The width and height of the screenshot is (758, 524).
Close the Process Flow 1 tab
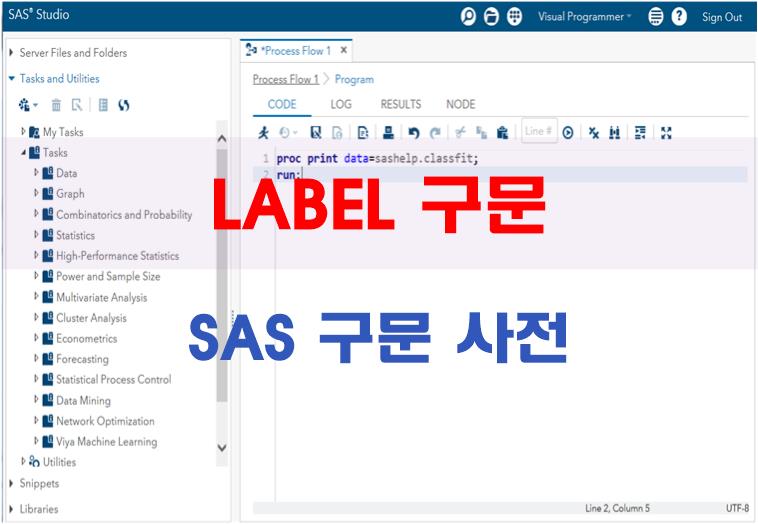pyautogui.click(x=344, y=50)
